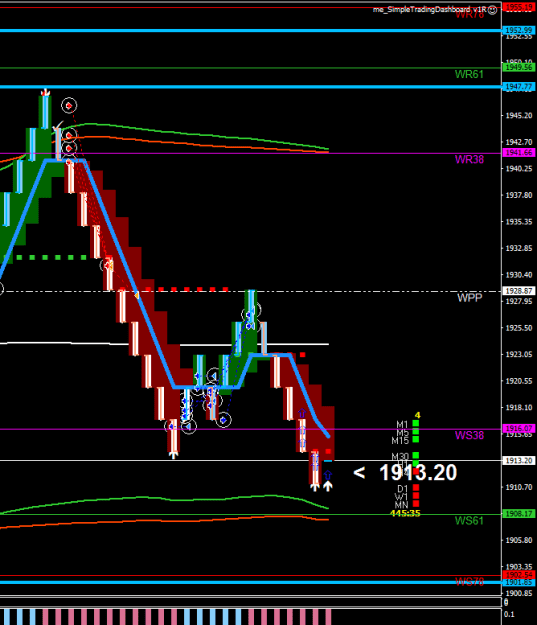The height and width of the screenshot is (625, 537).
Task: Click the red down arrow at chart peak
Action: pyautogui.click(x=45, y=92)
